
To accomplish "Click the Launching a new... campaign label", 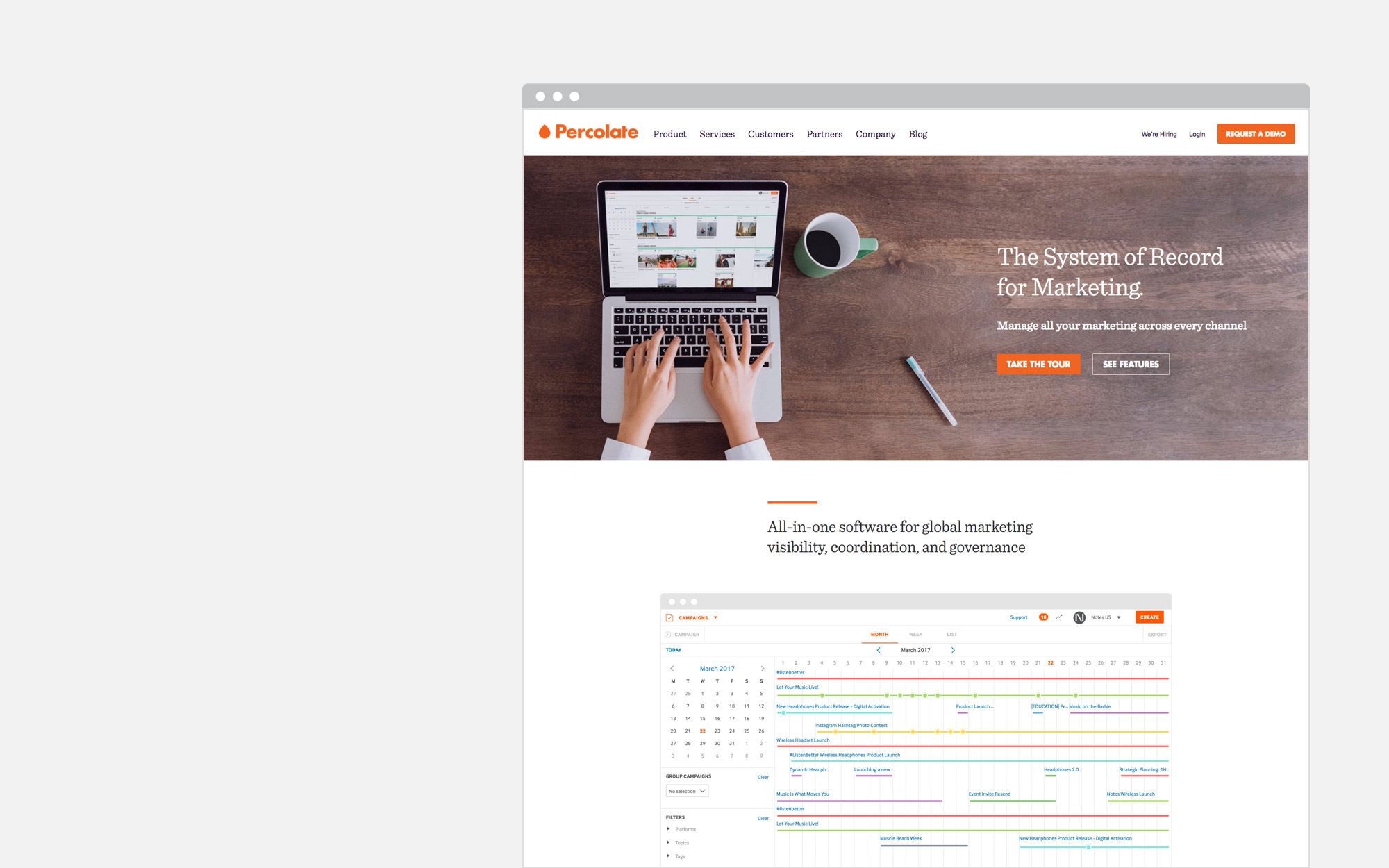I will pyautogui.click(x=873, y=769).
